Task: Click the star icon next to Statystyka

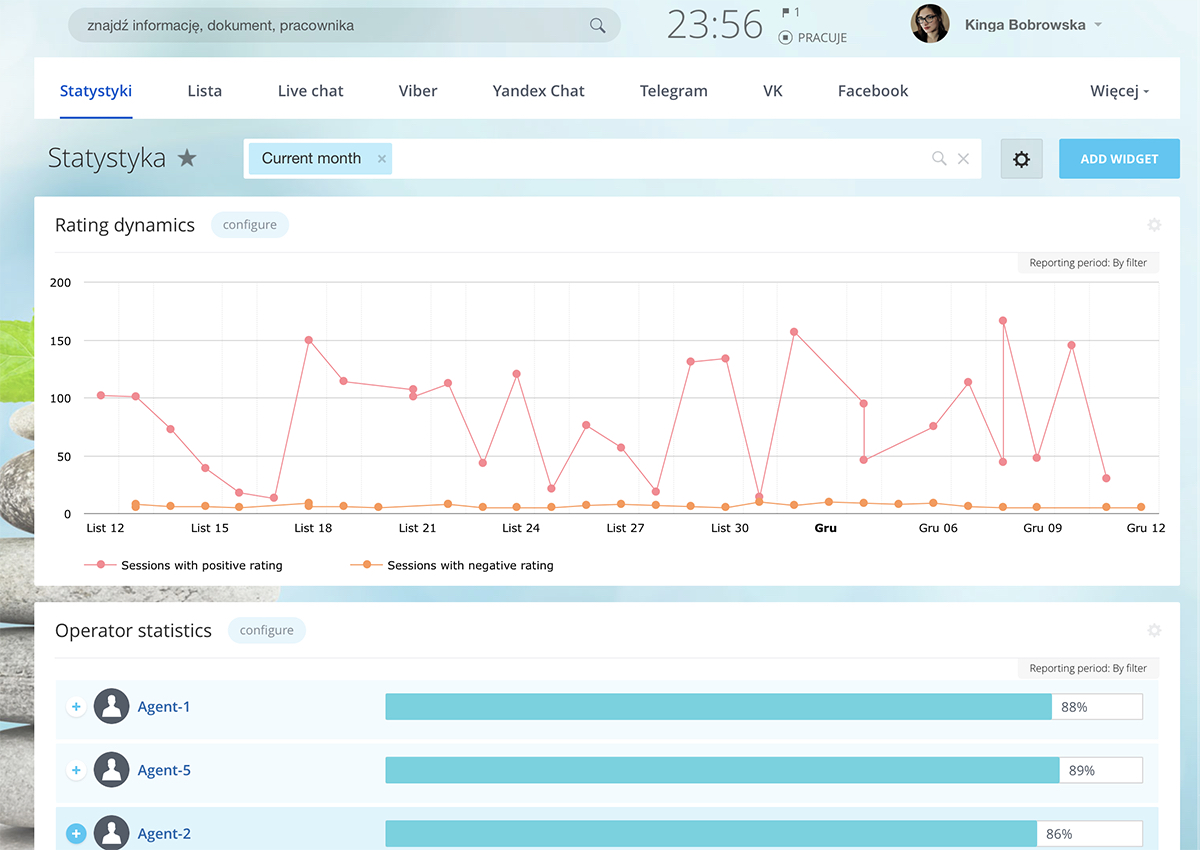Action: [187, 158]
